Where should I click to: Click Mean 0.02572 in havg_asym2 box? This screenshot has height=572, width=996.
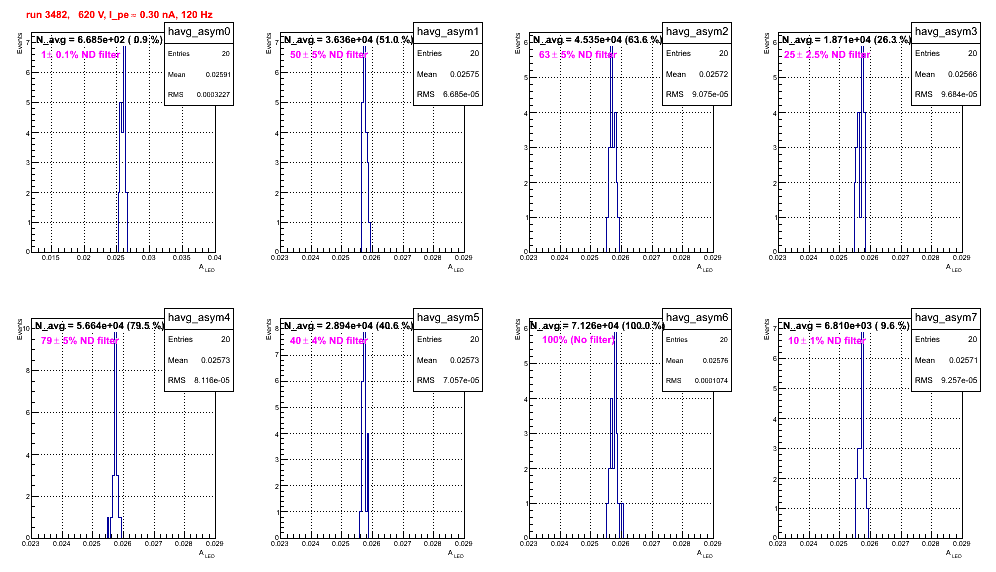click(x=697, y=74)
